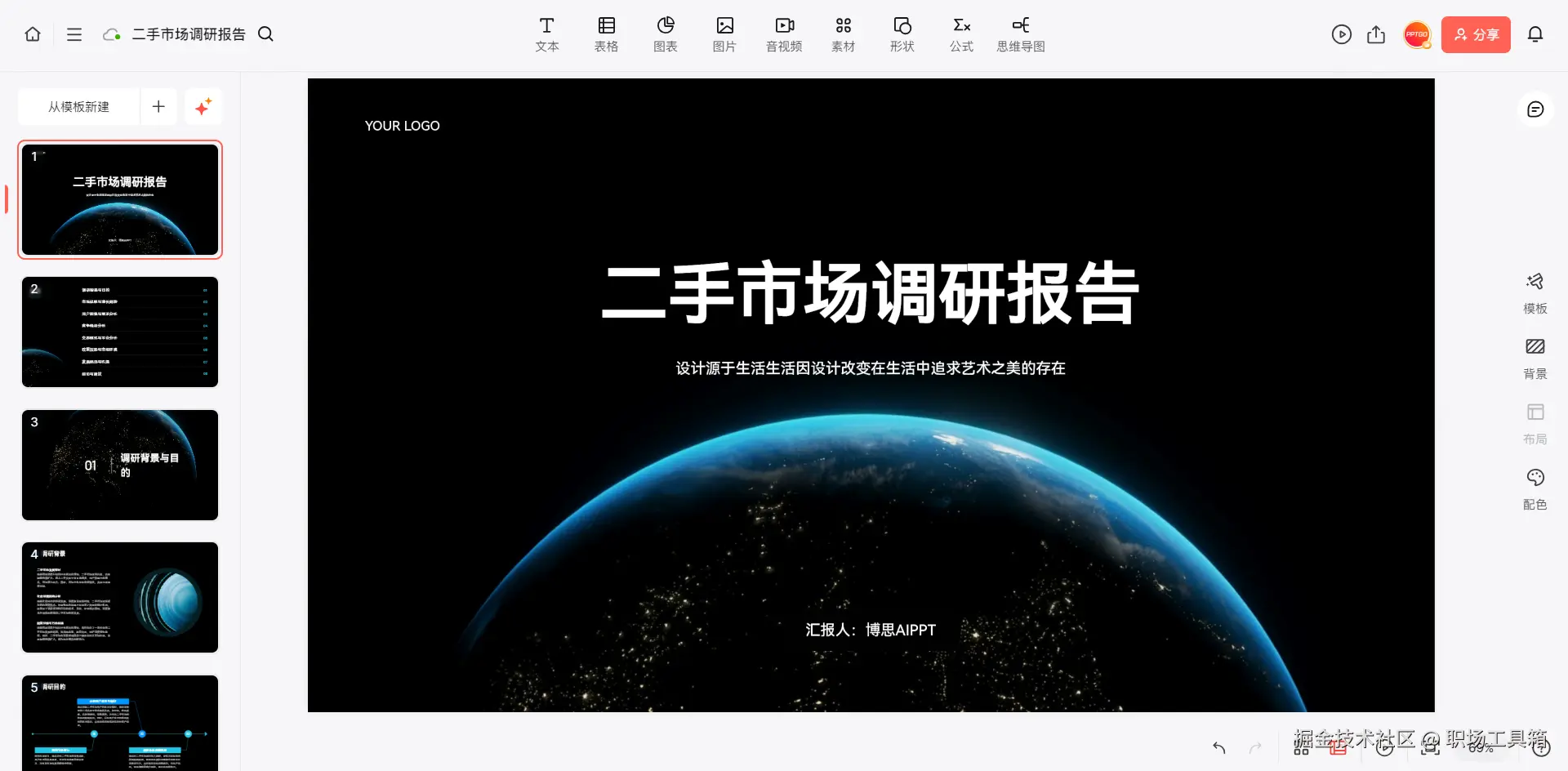Insert a mind map via 思维导图
This screenshot has width=1568, height=771.
coord(1021,34)
